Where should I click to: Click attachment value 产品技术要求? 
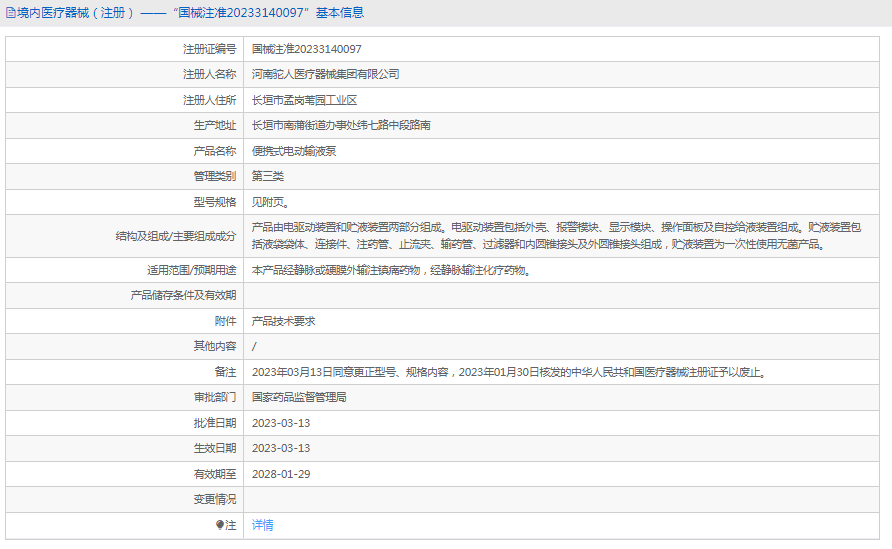coord(283,321)
